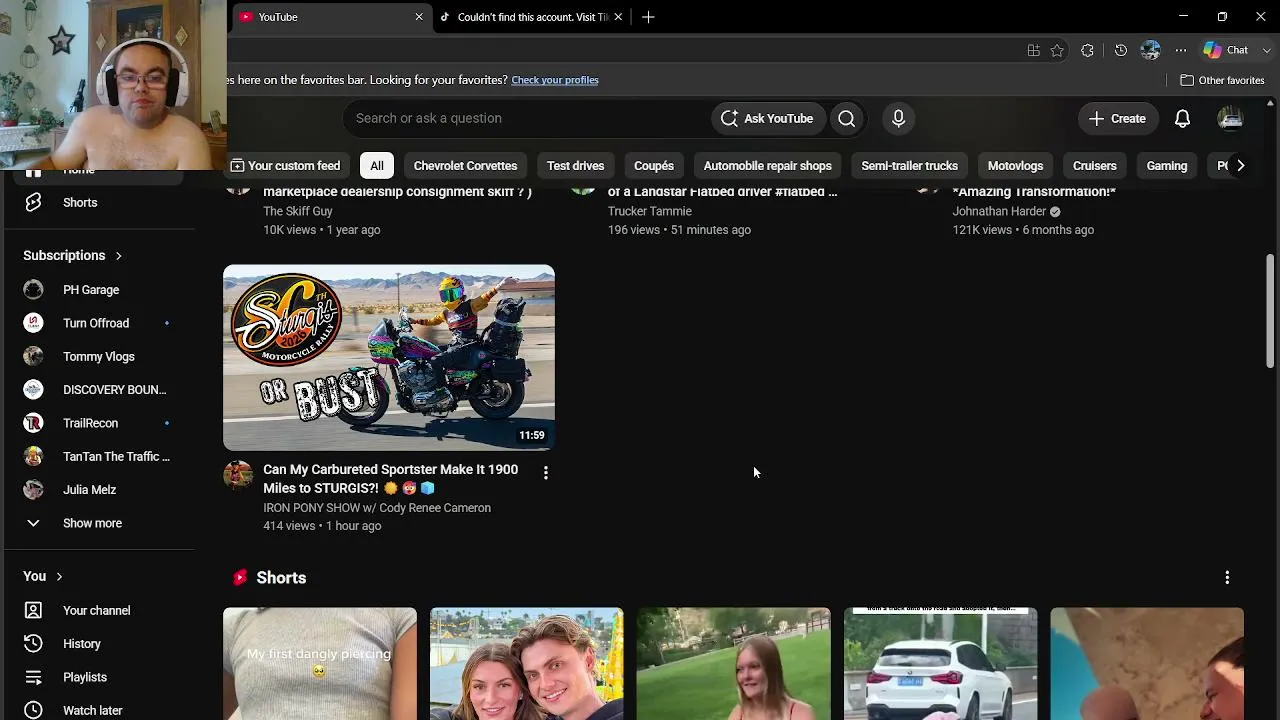
Task: Click the Ask YouTube button
Action: click(768, 118)
